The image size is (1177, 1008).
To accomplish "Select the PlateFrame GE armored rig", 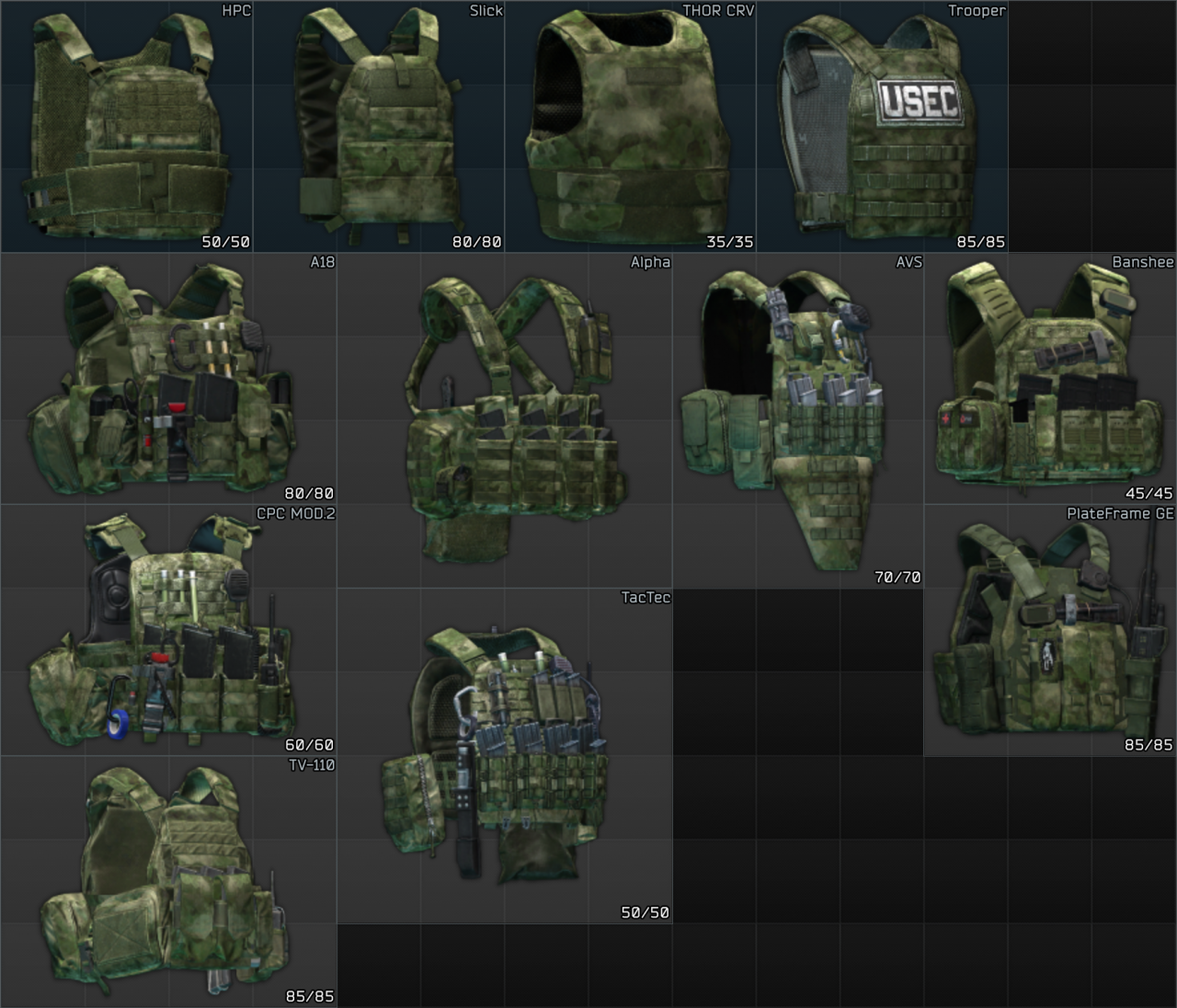I will (x=1050, y=630).
